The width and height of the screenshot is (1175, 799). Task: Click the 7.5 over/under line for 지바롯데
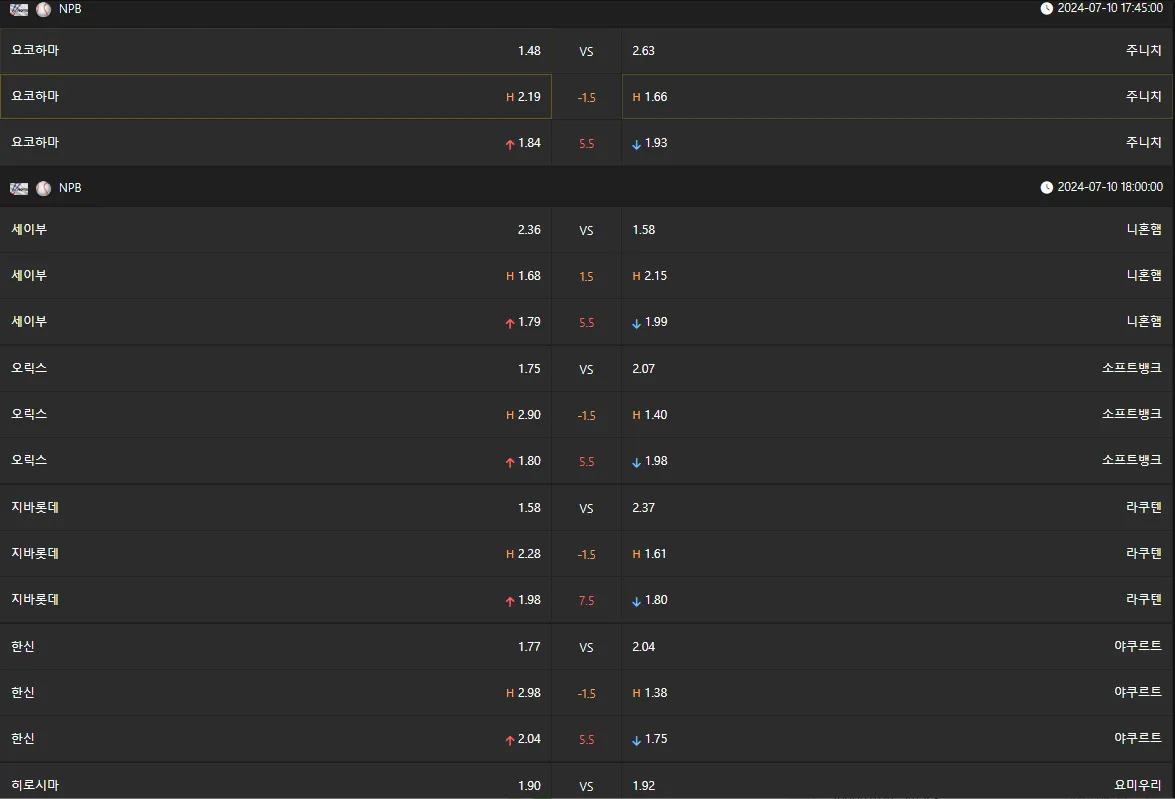click(x=587, y=600)
